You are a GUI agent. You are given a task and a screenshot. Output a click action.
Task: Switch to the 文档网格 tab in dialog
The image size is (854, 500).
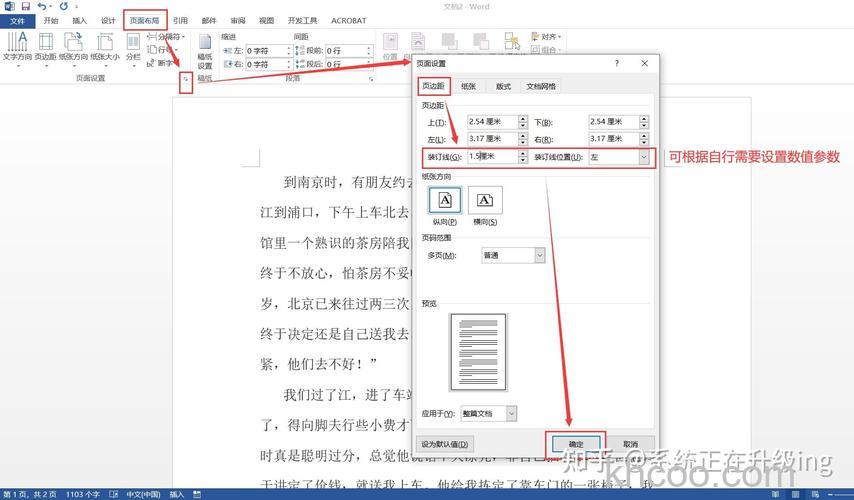[541, 86]
